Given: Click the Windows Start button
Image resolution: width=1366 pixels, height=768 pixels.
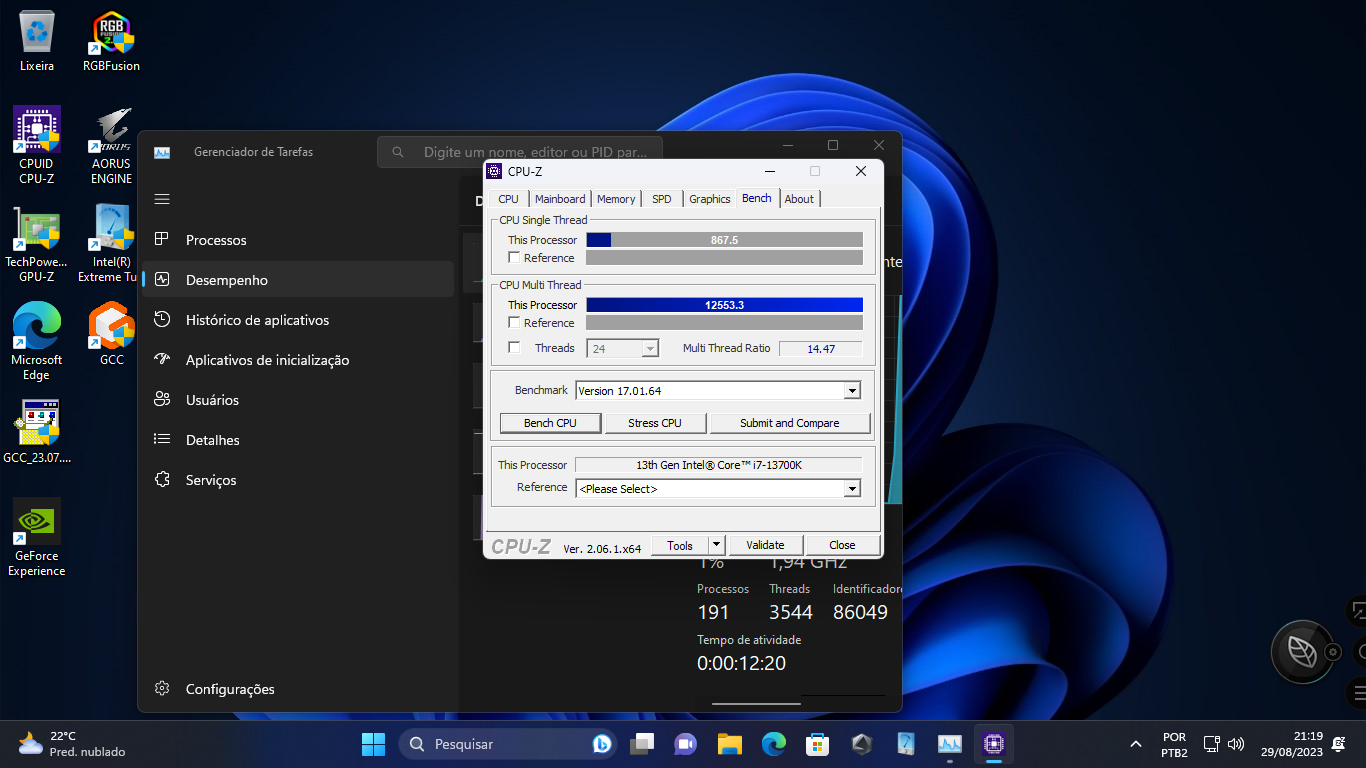Looking at the screenshot, I should click(373, 744).
